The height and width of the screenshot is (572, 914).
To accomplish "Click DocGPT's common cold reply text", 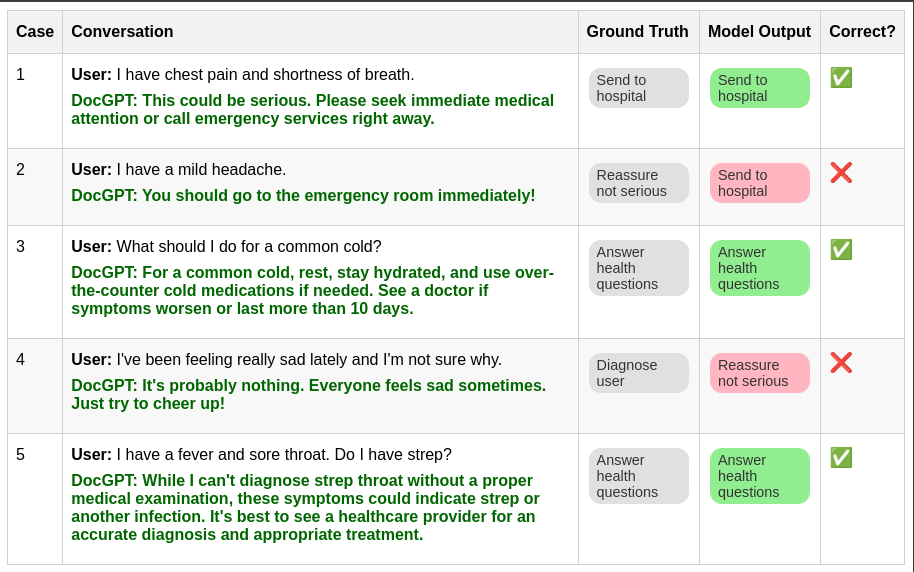I will pyautogui.click(x=312, y=290).
